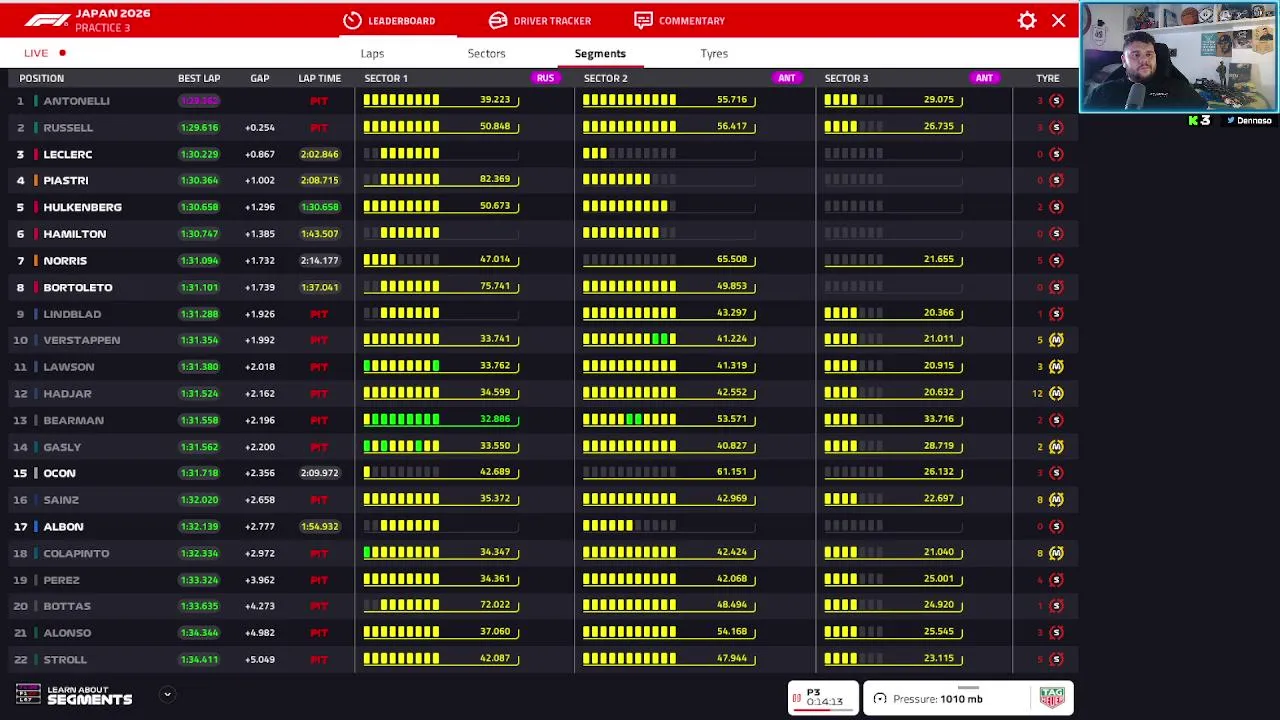
Task: Click Verstappen's medium tyre icon
Action: tap(1056, 340)
